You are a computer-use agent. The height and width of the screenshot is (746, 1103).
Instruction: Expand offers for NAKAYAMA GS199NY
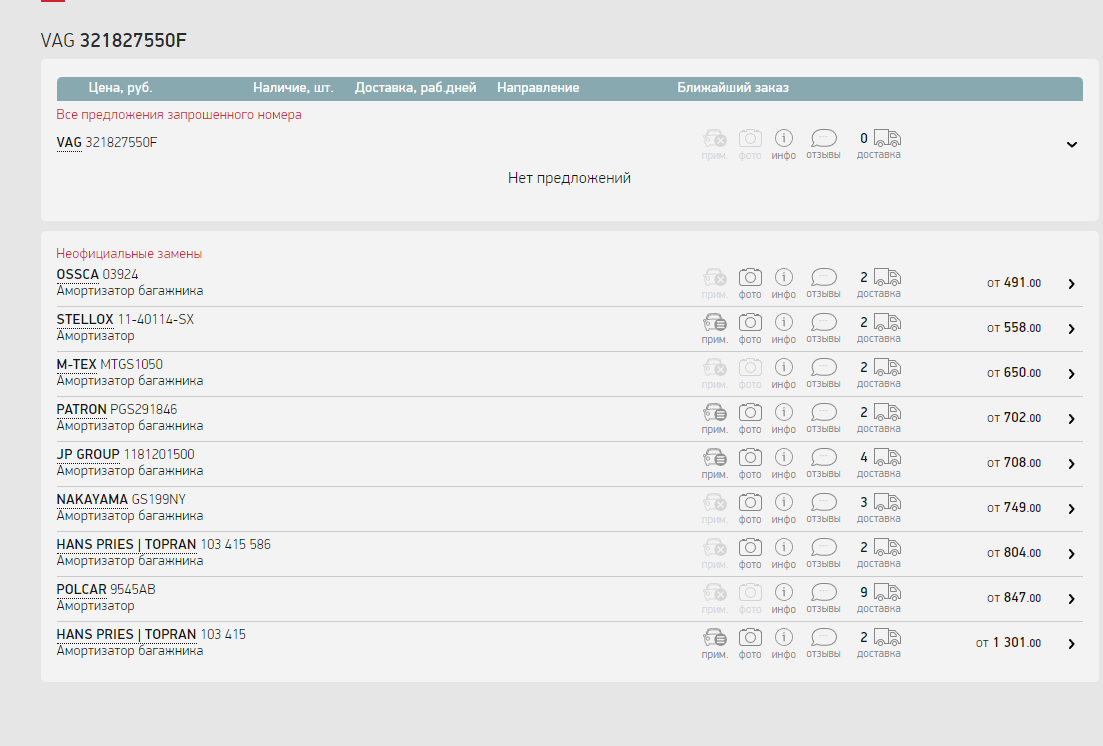(x=1071, y=509)
